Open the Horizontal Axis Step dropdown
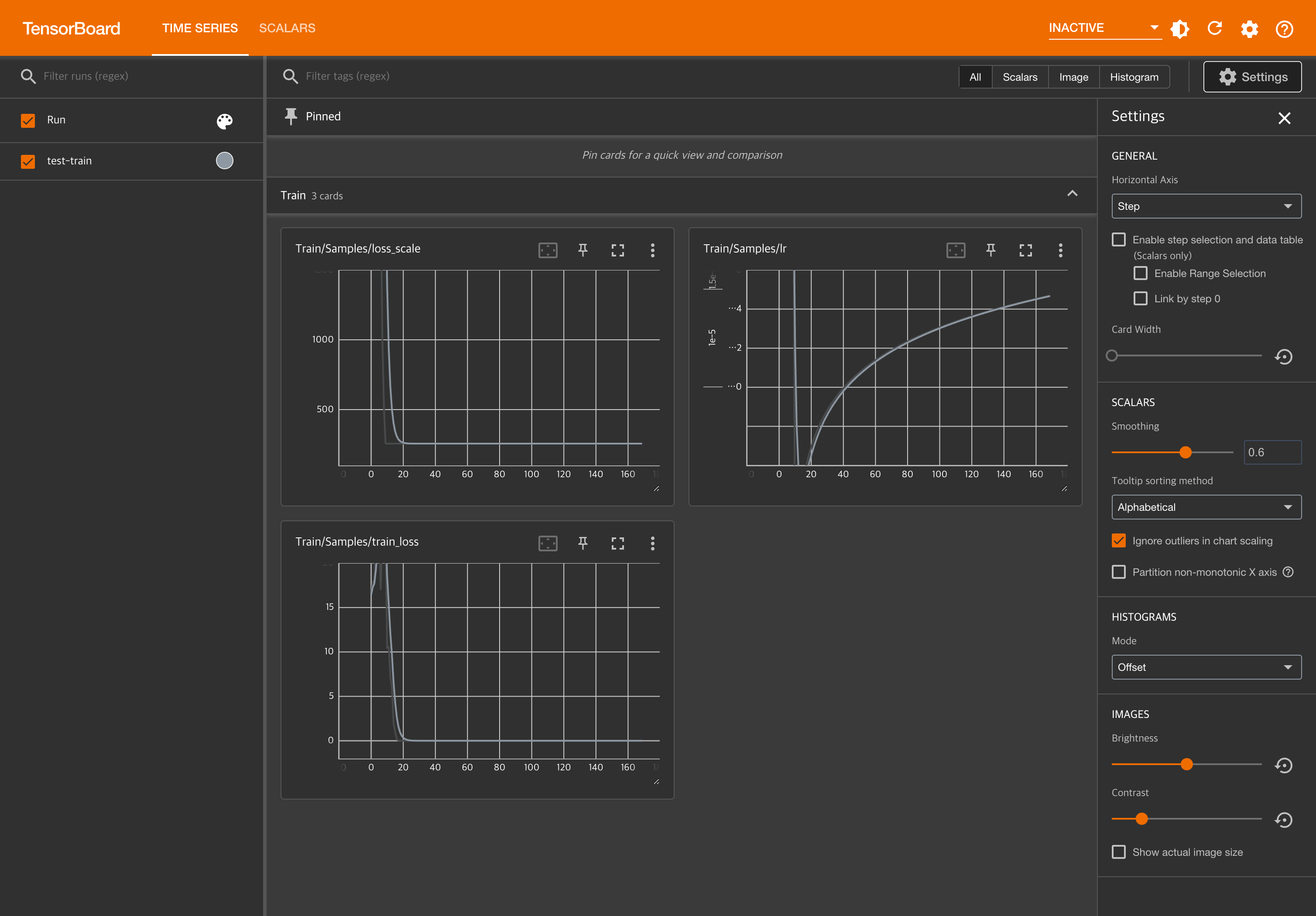1316x916 pixels. [1206, 206]
